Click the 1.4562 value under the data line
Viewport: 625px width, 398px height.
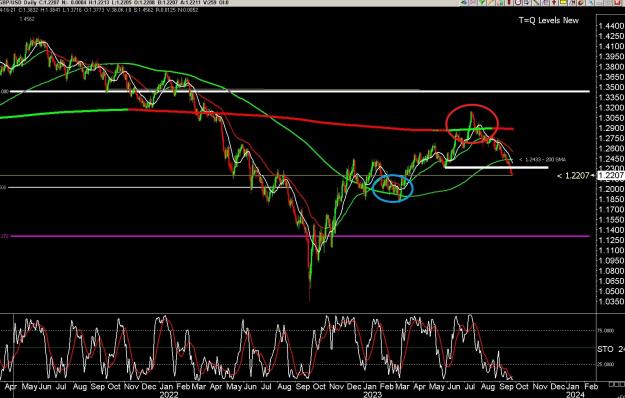(x=27, y=19)
